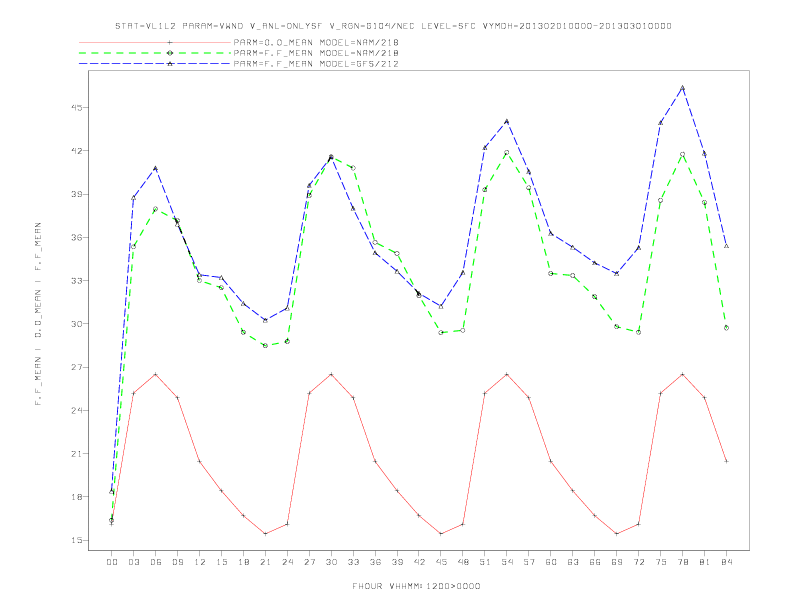Image resolution: width=792 pixels, height=612 pixels.
Task: Click x-axis forecast hour label 81
Action: [x=705, y=562]
